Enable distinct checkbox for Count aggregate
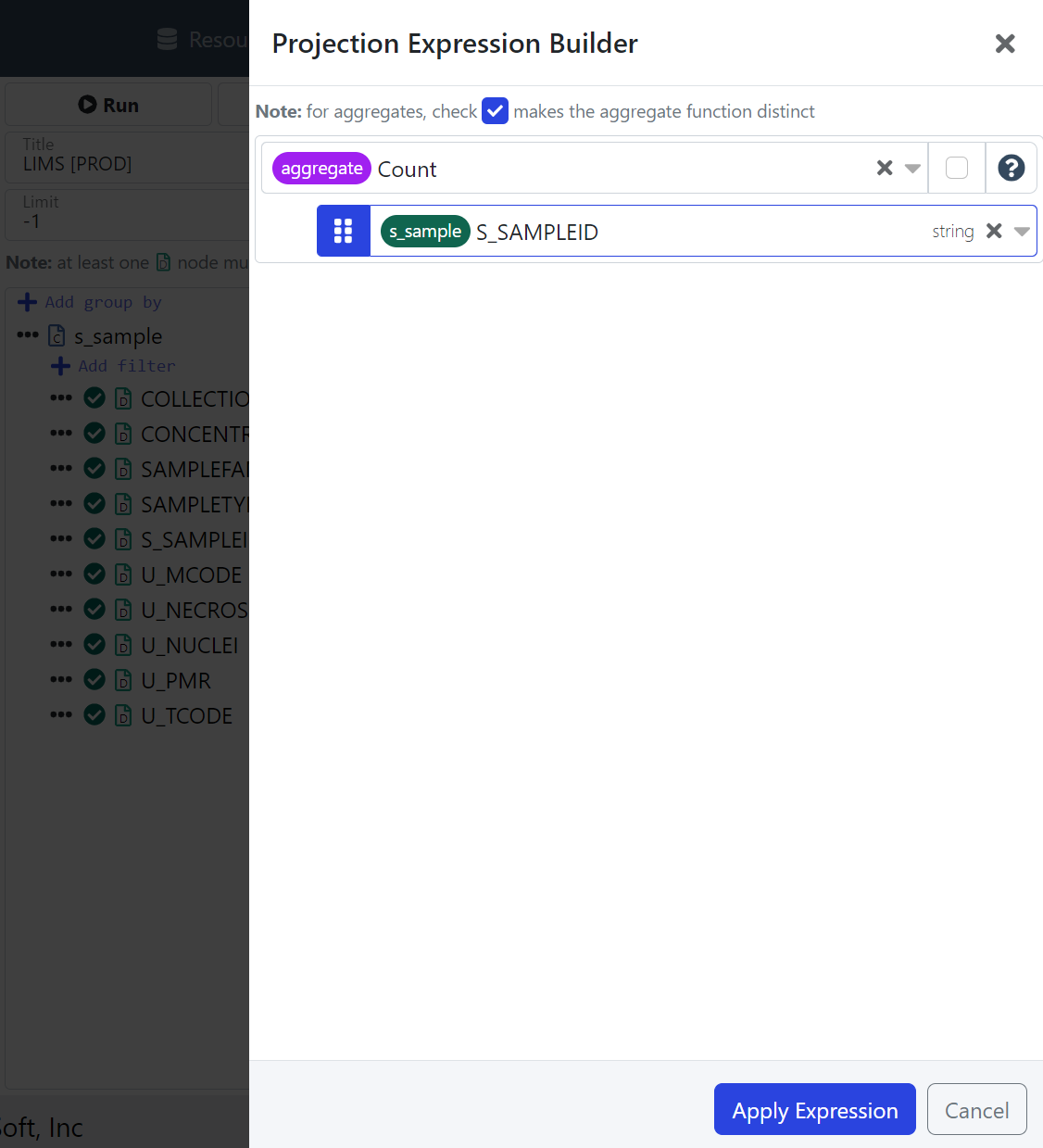The image size is (1043, 1148). pyautogui.click(x=957, y=168)
